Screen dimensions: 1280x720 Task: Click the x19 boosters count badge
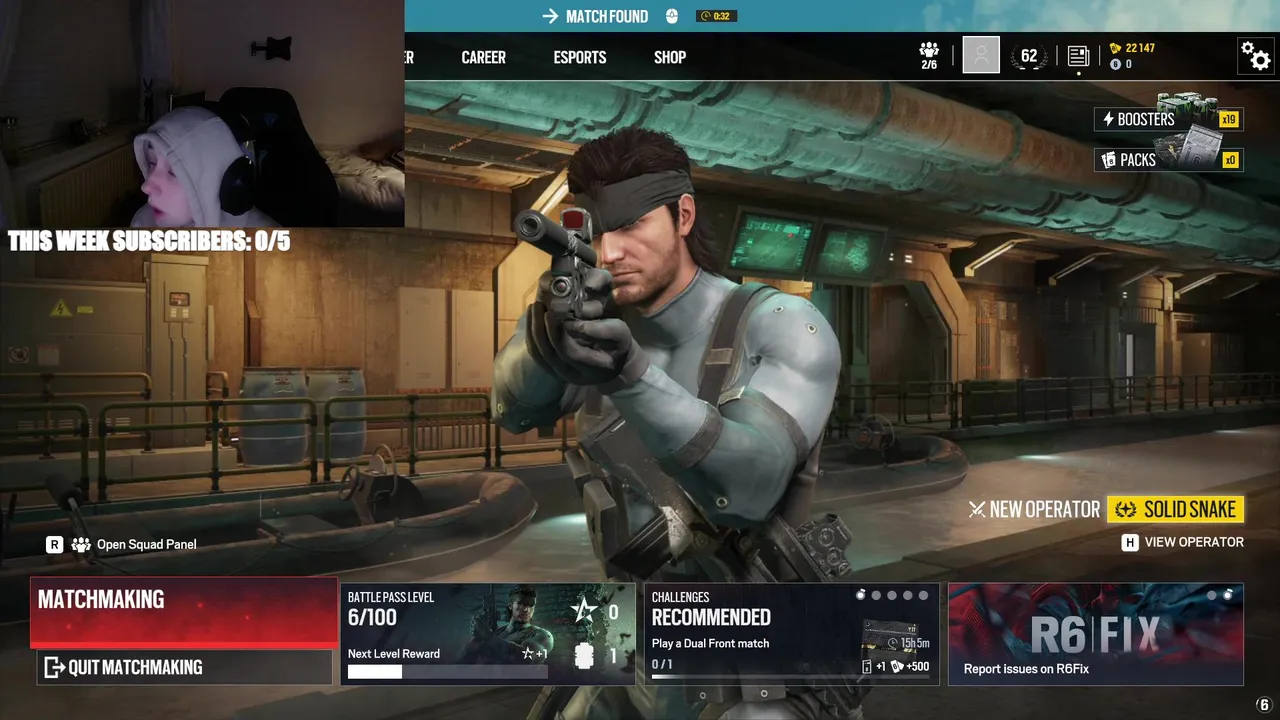click(x=1229, y=119)
